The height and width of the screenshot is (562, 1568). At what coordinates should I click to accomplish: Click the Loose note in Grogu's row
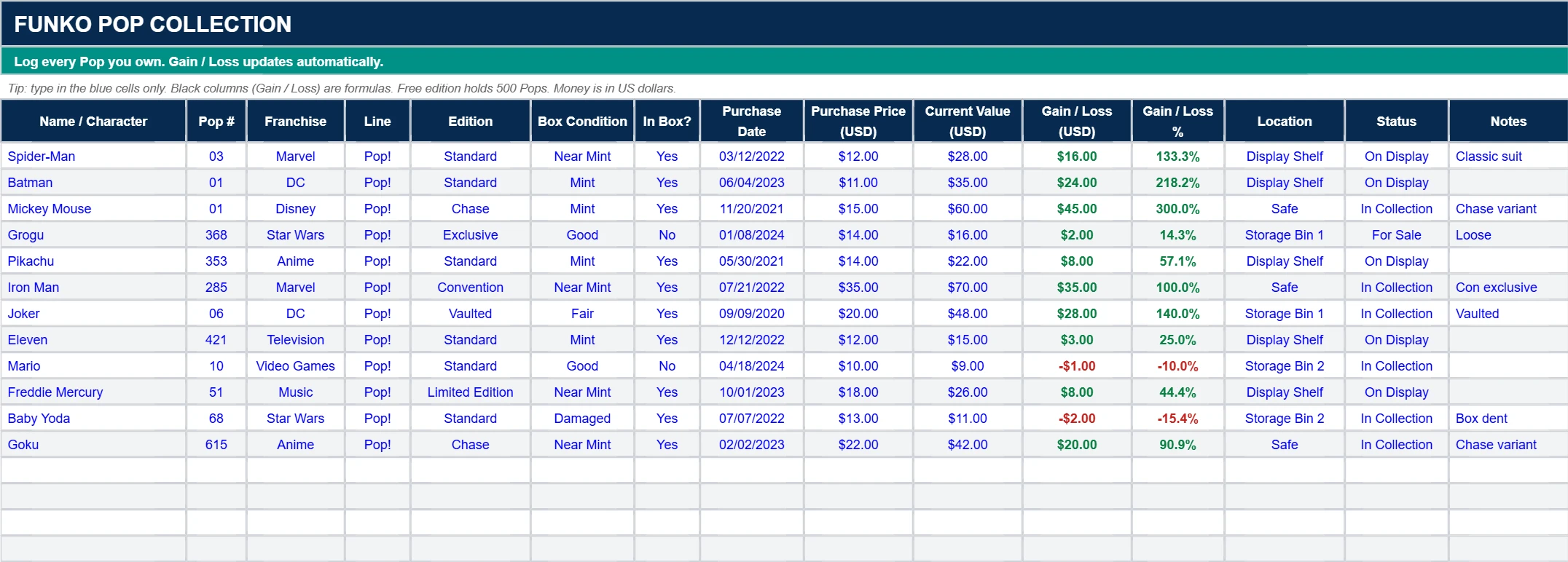pos(1508,235)
